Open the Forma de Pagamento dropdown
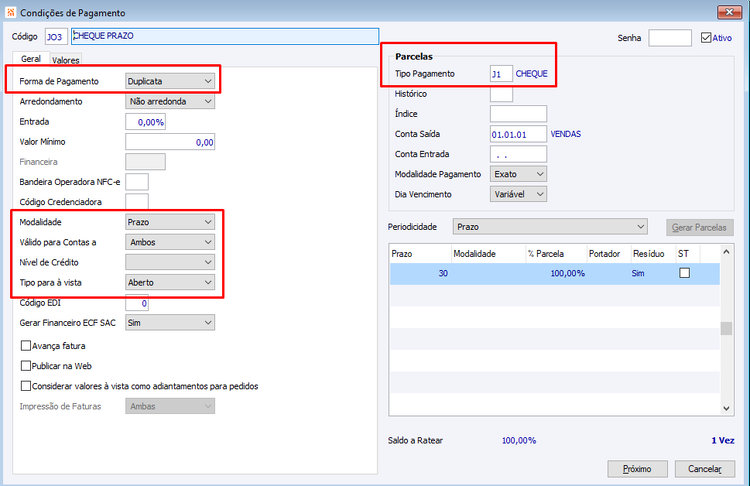The image size is (750, 486). tap(170, 81)
